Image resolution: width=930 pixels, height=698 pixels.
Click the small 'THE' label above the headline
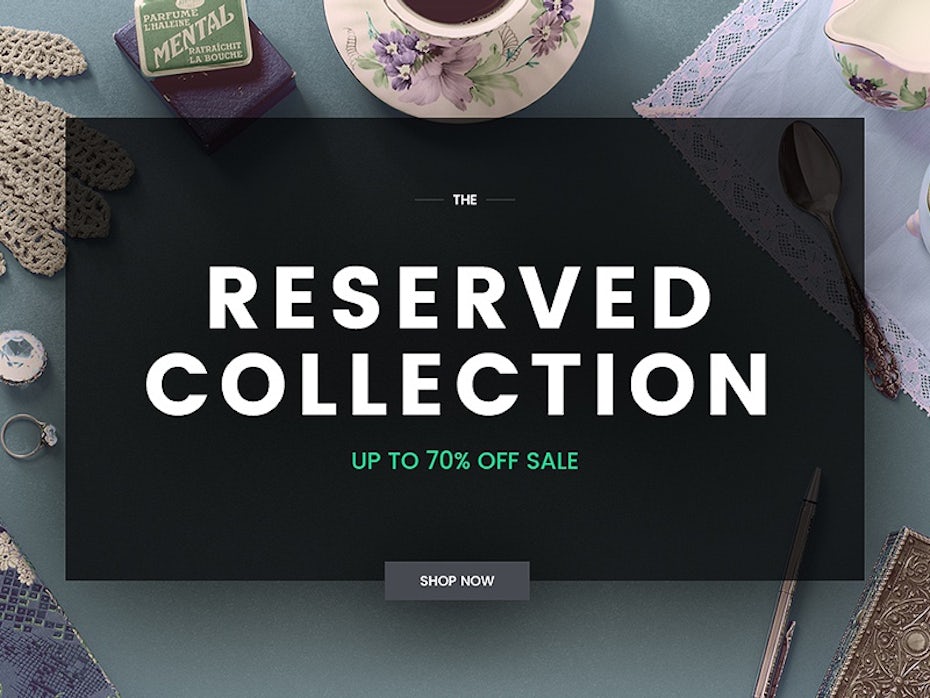(x=465, y=200)
